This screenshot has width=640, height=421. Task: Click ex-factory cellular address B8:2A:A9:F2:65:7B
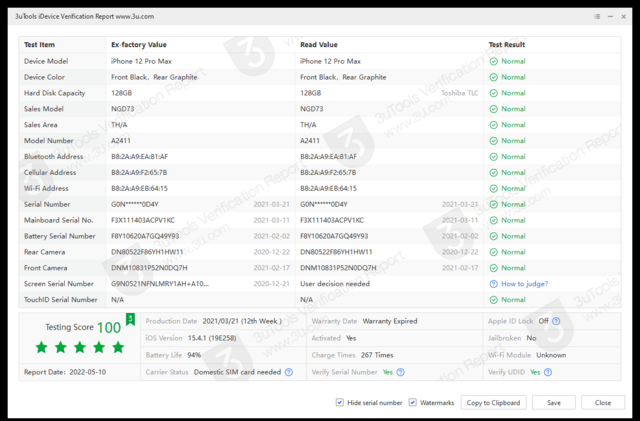[x=139, y=173]
